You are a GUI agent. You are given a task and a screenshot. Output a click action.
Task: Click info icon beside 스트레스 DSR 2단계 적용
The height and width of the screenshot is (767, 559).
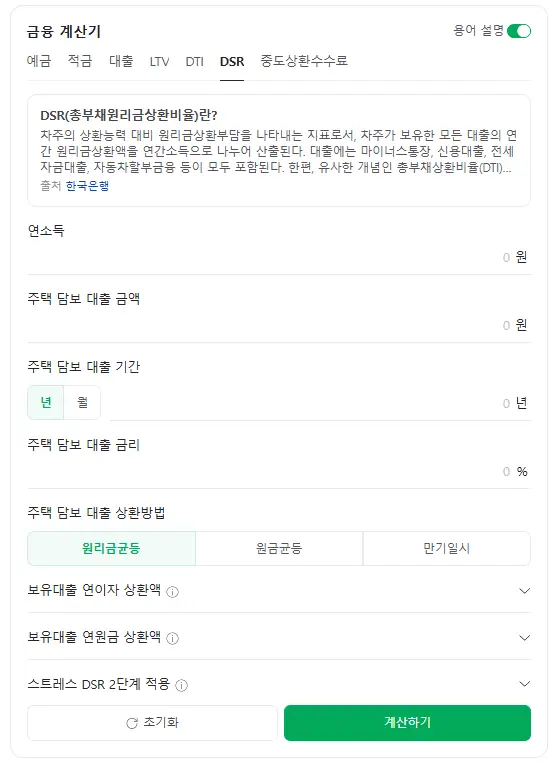[181, 685]
